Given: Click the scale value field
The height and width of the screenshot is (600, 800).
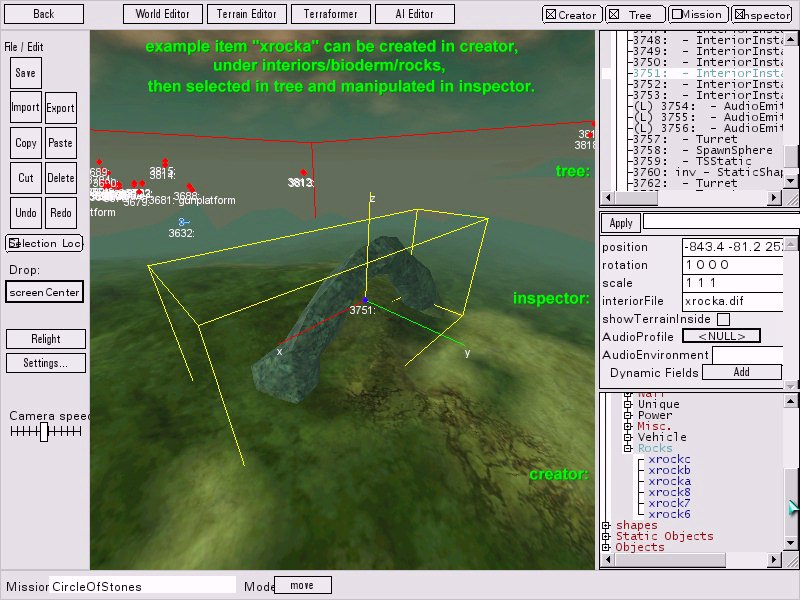Looking at the screenshot, I should click(732, 283).
